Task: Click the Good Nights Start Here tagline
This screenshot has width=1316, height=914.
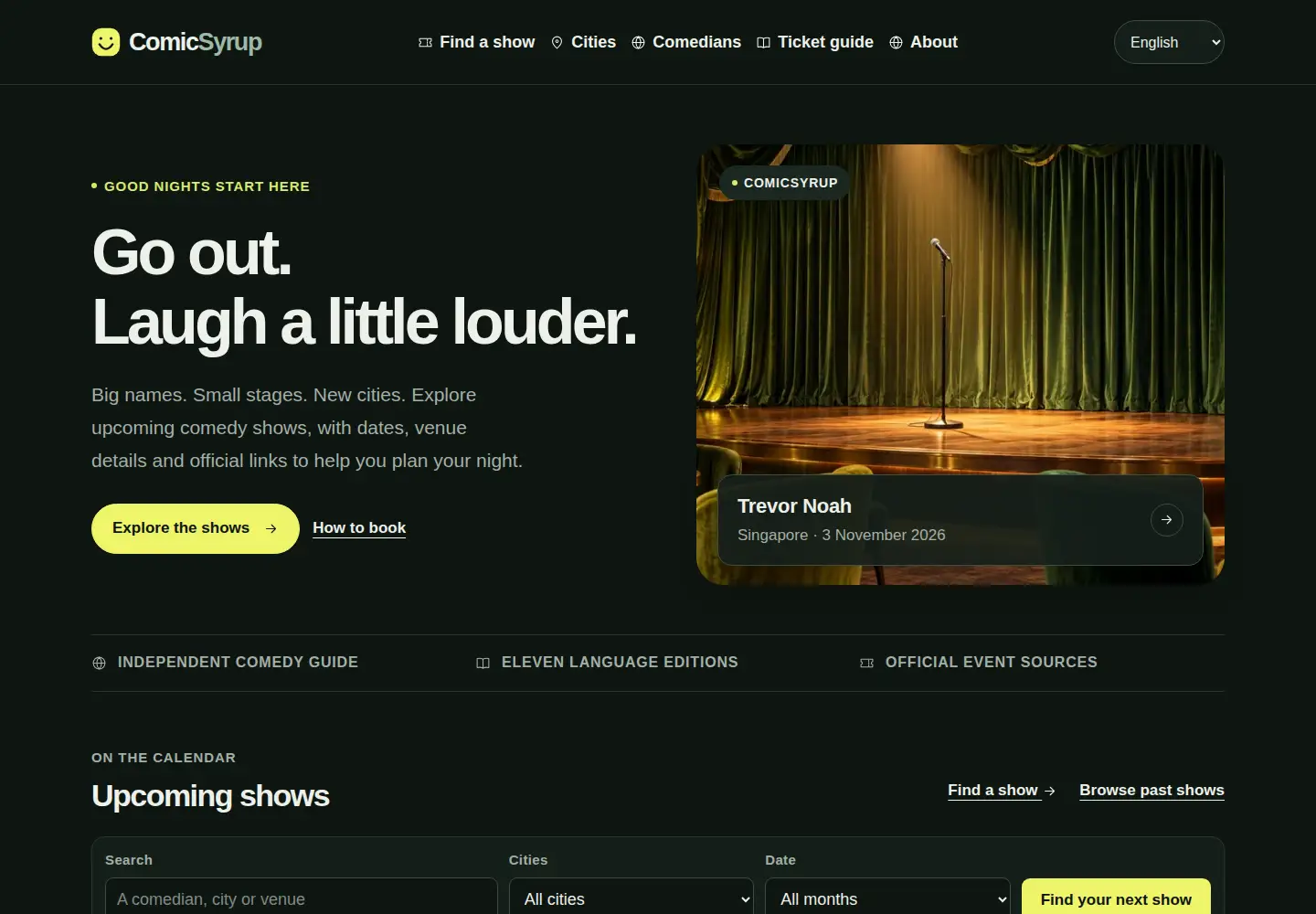Action: click(x=207, y=186)
